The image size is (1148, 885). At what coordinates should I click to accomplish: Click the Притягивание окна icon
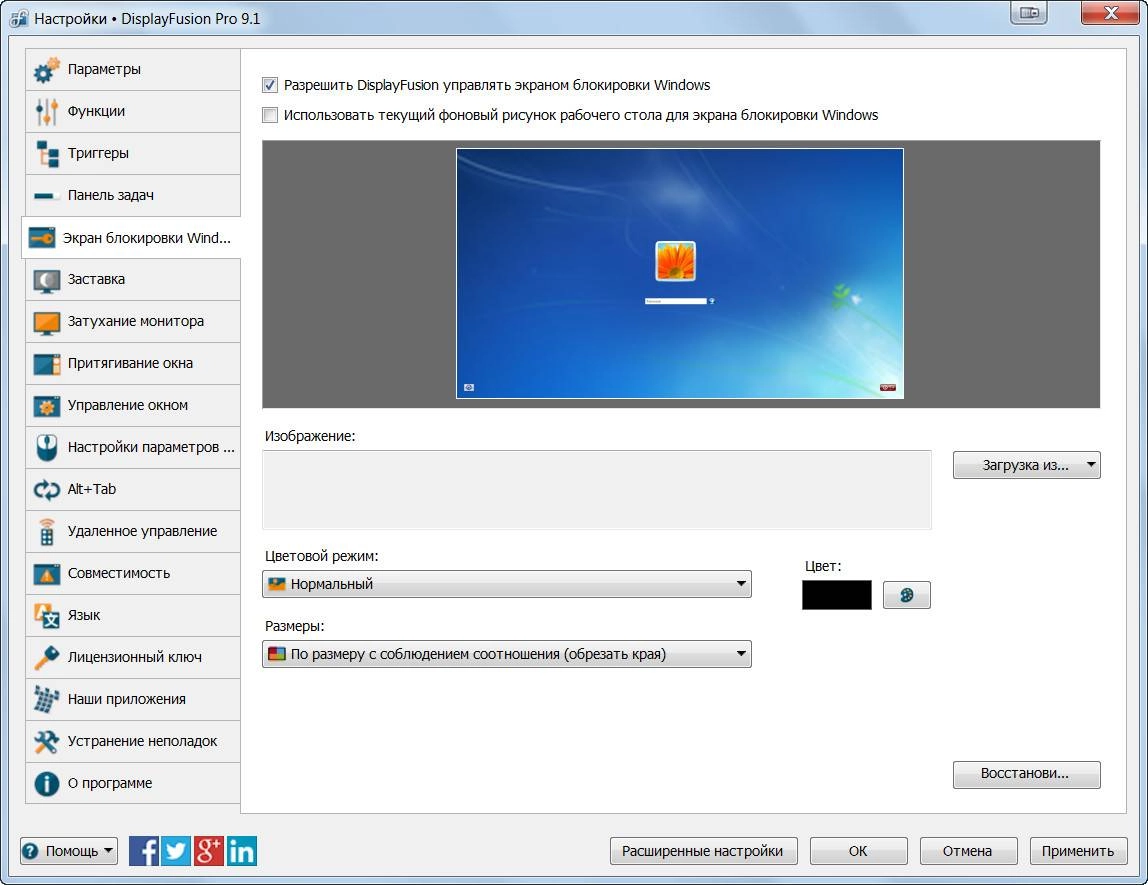tap(46, 364)
